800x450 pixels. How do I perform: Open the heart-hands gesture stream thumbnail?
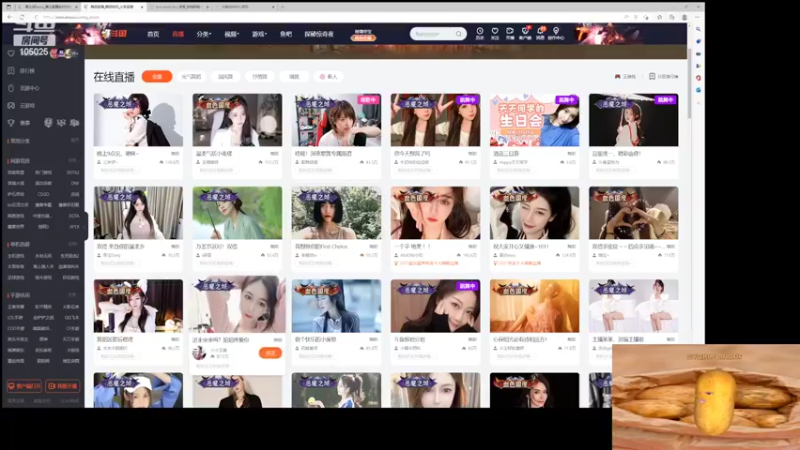[633, 213]
